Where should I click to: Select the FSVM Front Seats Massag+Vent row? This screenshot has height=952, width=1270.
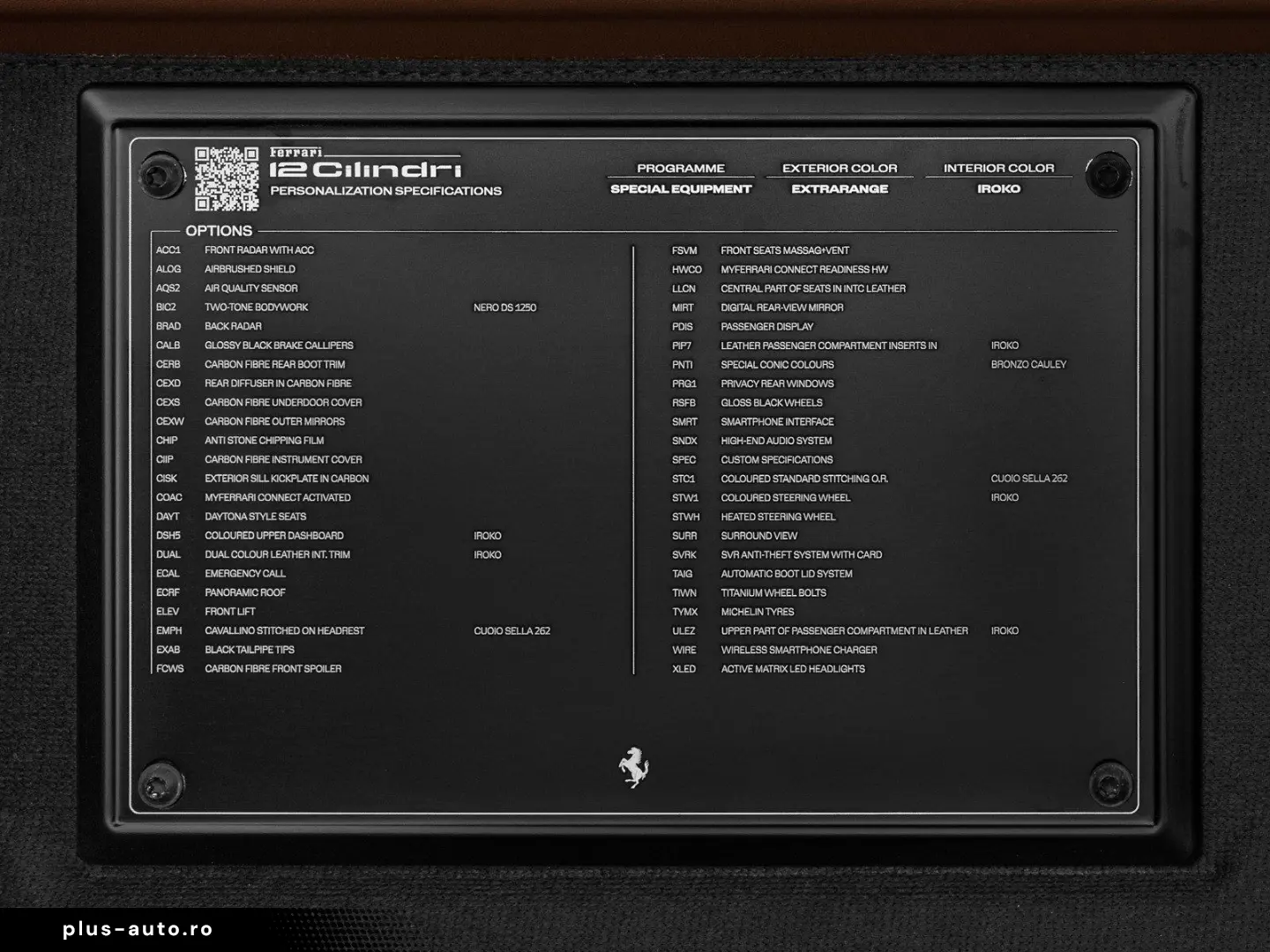coord(784,250)
